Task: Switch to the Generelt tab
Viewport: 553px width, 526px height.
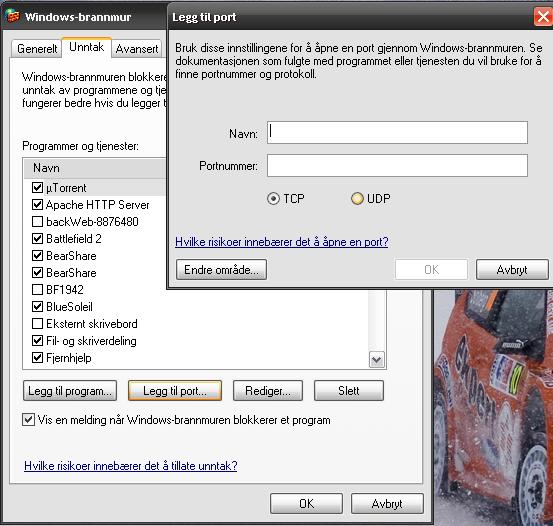Action: 37,49
